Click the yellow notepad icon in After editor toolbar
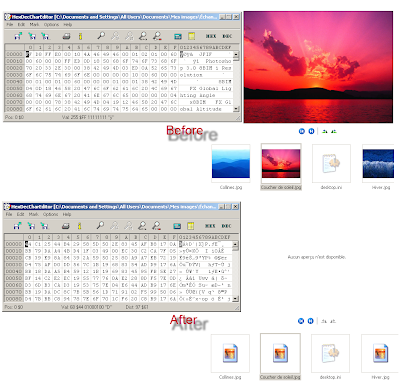 (x=191, y=226)
